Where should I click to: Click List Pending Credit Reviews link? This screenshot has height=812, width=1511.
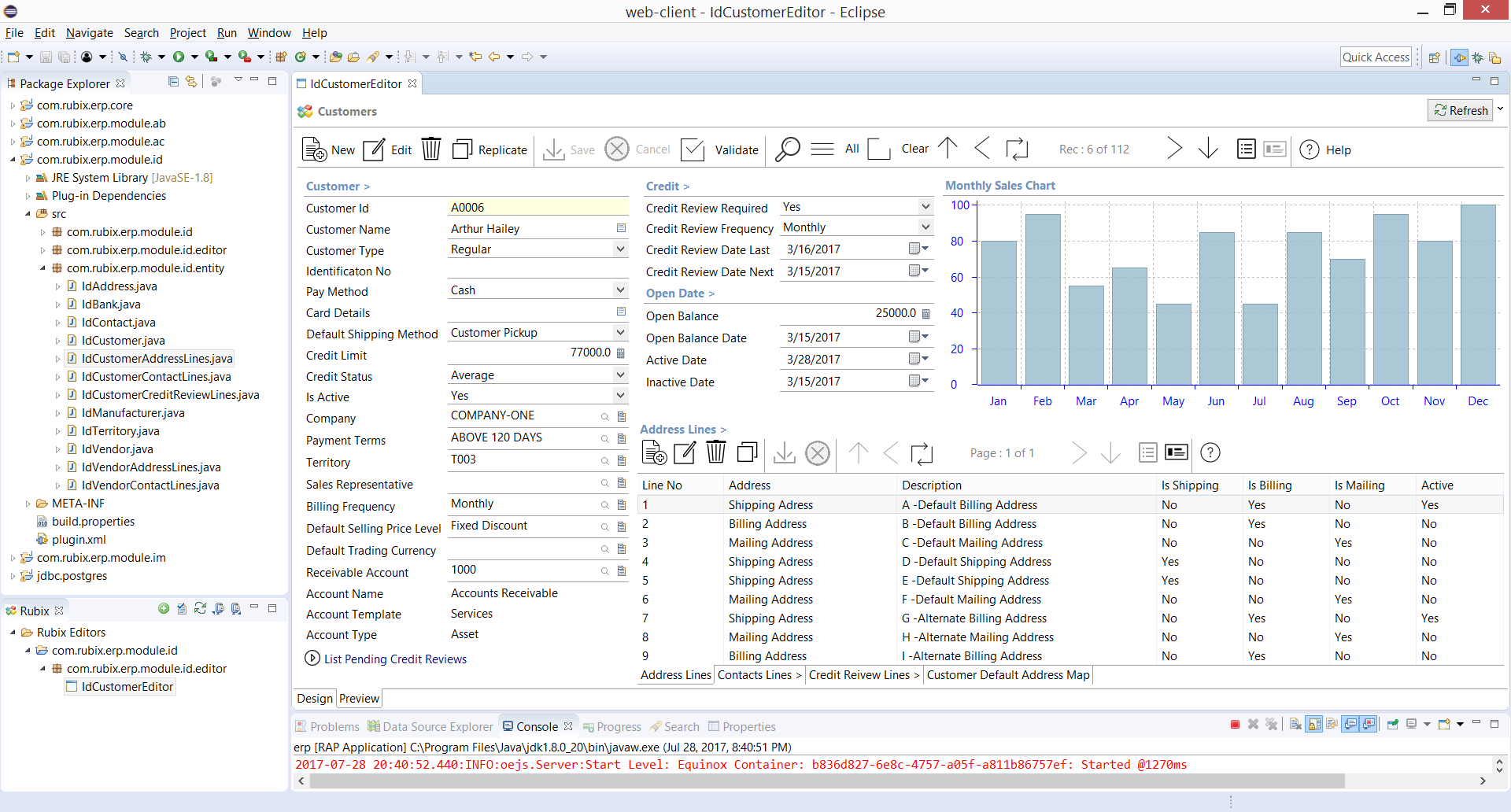tap(395, 659)
